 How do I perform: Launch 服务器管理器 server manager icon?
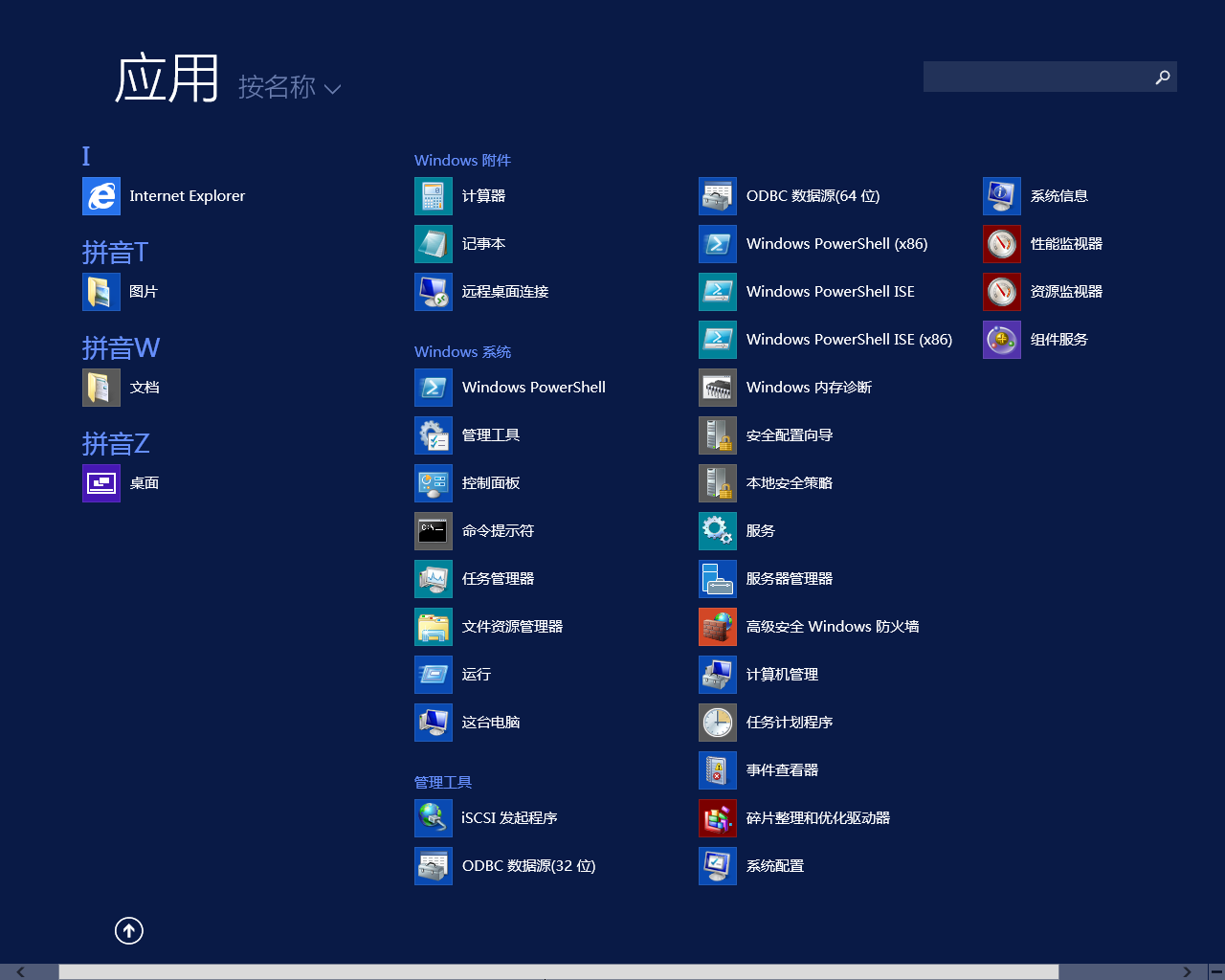point(718,579)
